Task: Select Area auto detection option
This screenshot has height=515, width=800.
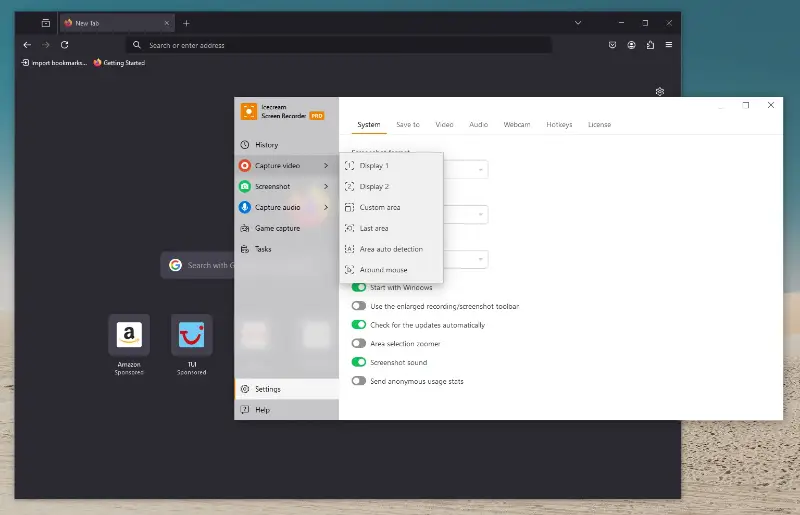Action: pos(391,249)
